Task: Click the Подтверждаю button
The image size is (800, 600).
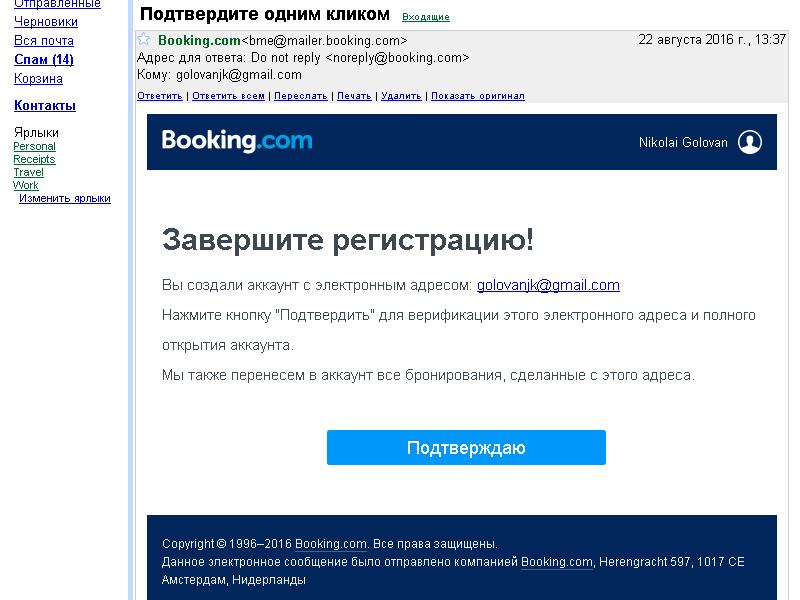Action: tap(466, 447)
